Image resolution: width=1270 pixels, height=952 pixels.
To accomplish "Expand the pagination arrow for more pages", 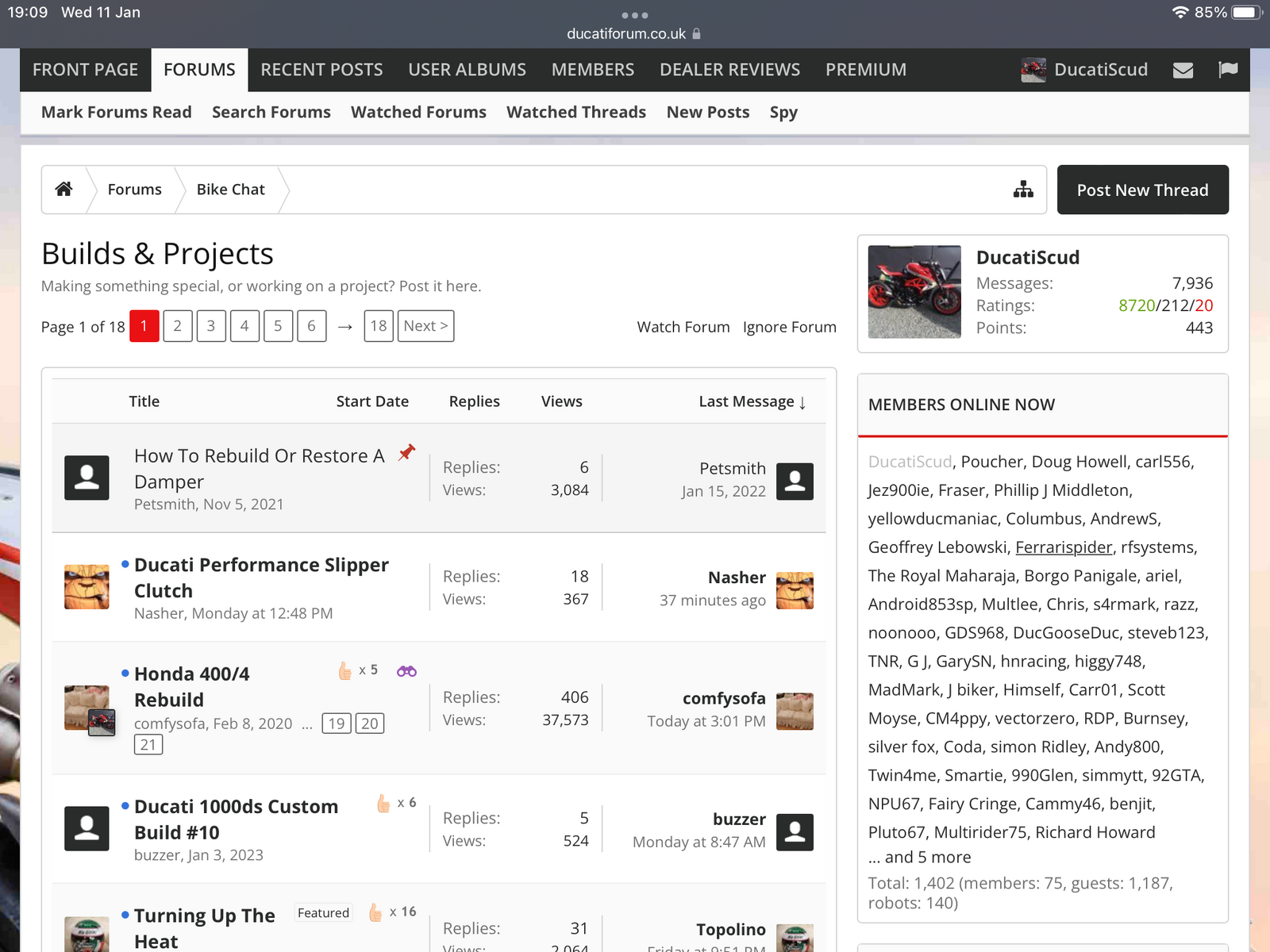I will [345, 327].
